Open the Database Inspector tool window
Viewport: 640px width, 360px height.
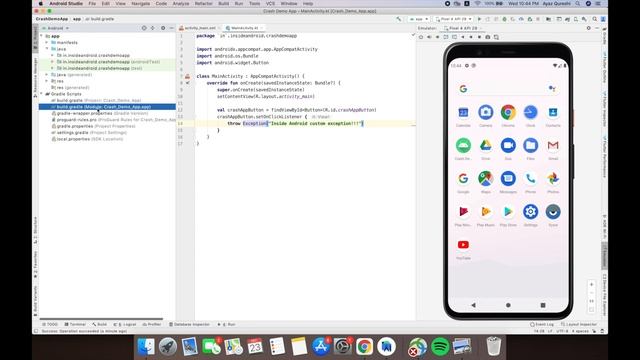tap(189, 324)
